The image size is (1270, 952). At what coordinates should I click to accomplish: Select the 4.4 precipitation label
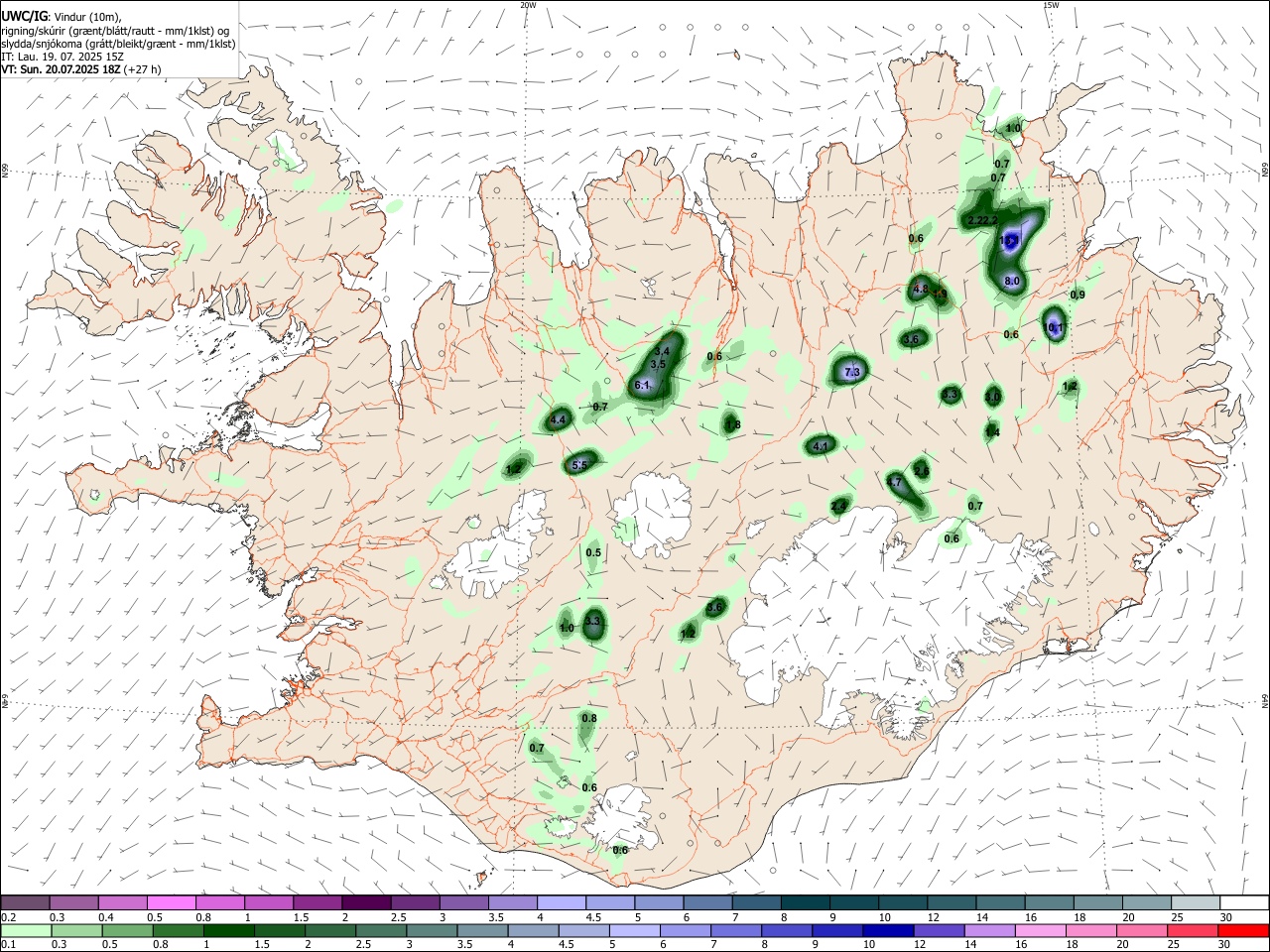pos(558,420)
